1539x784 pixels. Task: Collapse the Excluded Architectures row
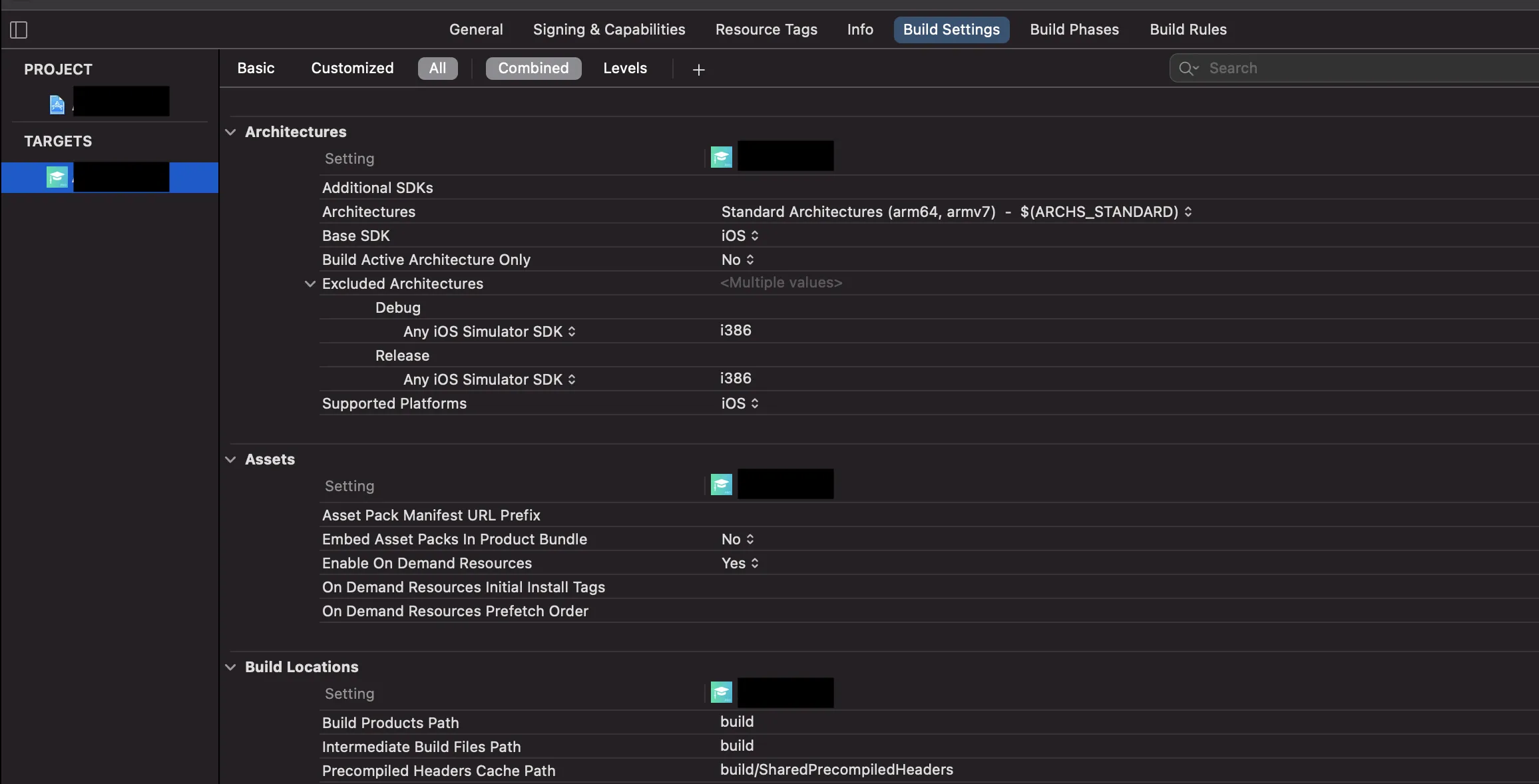310,284
